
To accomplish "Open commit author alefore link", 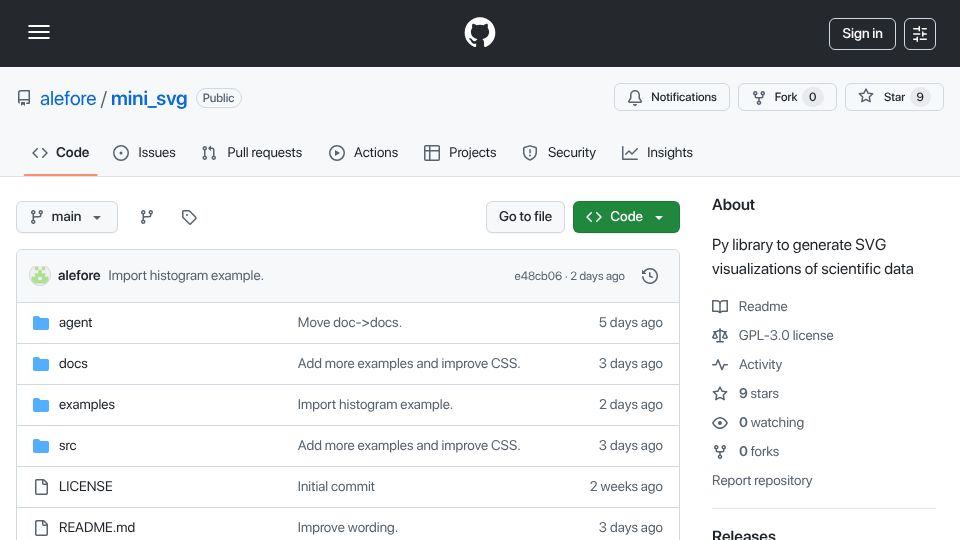I will point(79,276).
